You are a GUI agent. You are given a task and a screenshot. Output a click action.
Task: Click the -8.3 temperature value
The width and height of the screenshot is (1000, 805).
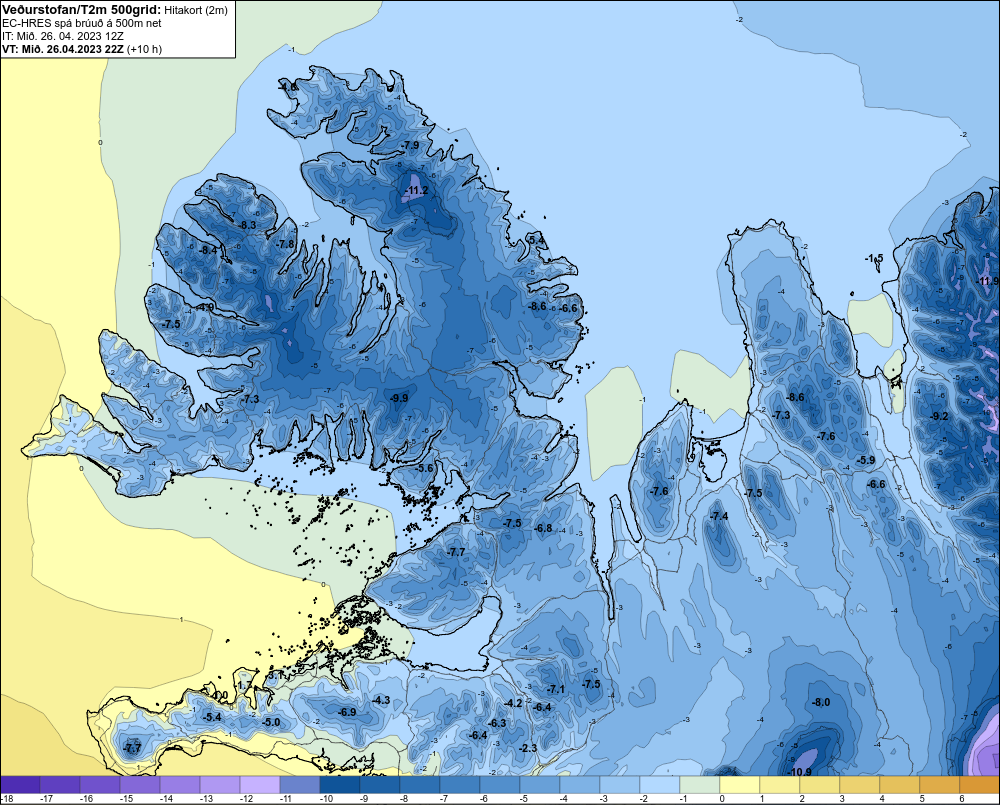(247, 225)
